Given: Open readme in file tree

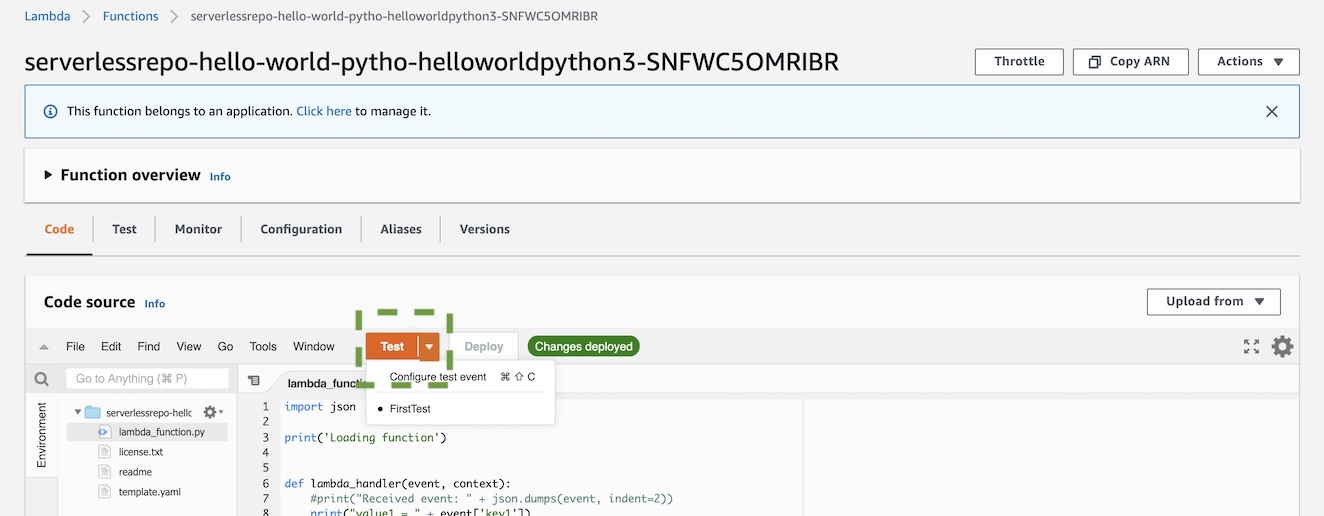Looking at the screenshot, I should coord(135,472).
